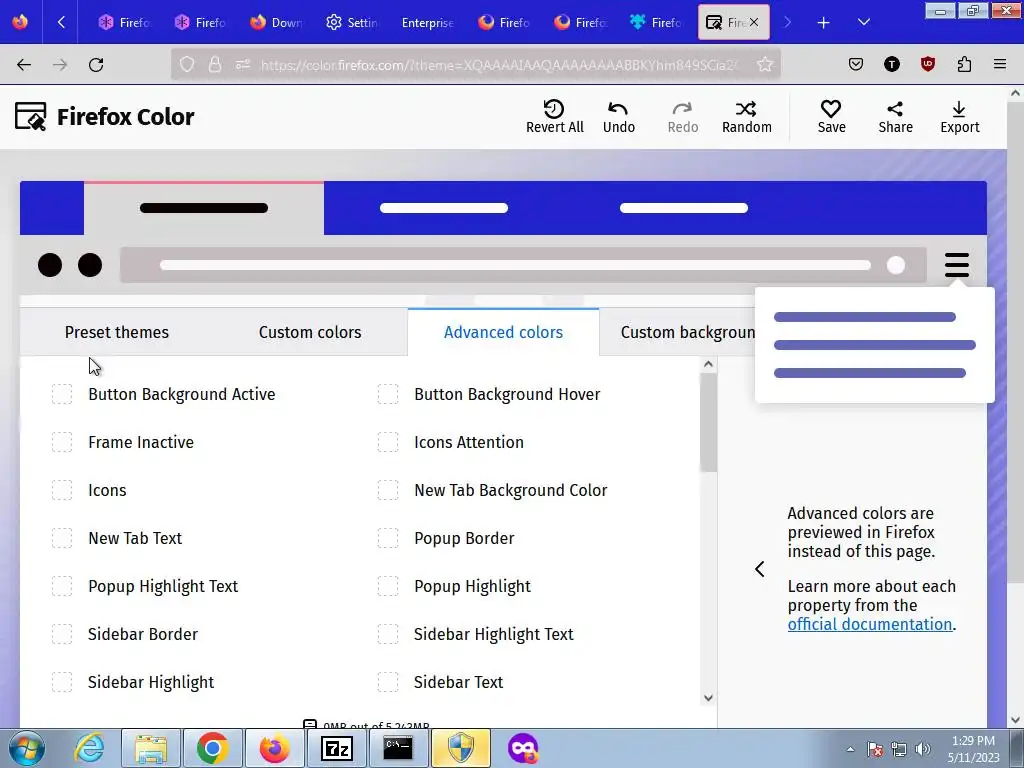
Task: Click the system clock in tray
Action: [x=973, y=749]
